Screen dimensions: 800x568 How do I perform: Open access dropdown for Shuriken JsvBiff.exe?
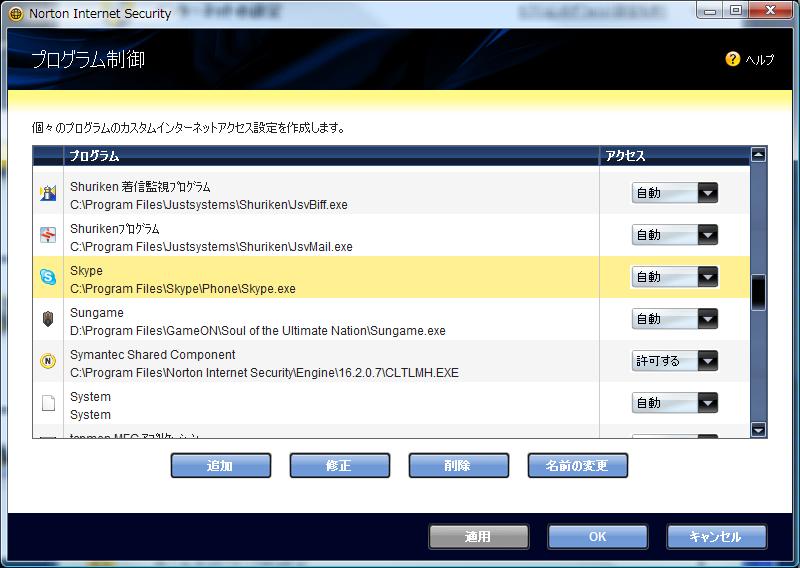coord(674,193)
